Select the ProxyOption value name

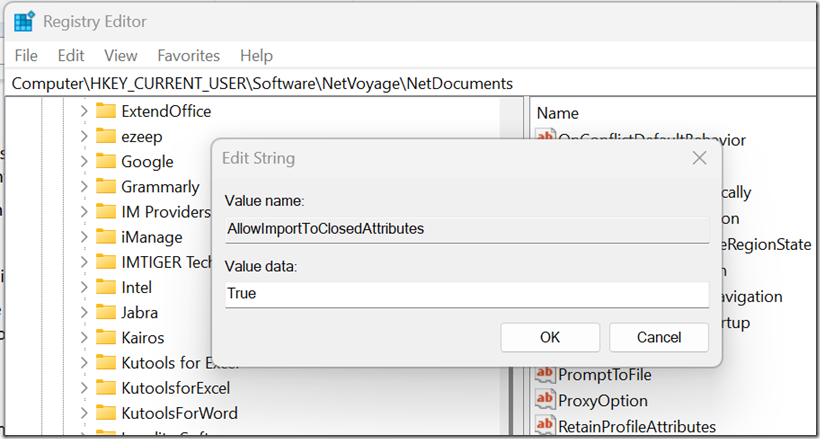coord(603,401)
